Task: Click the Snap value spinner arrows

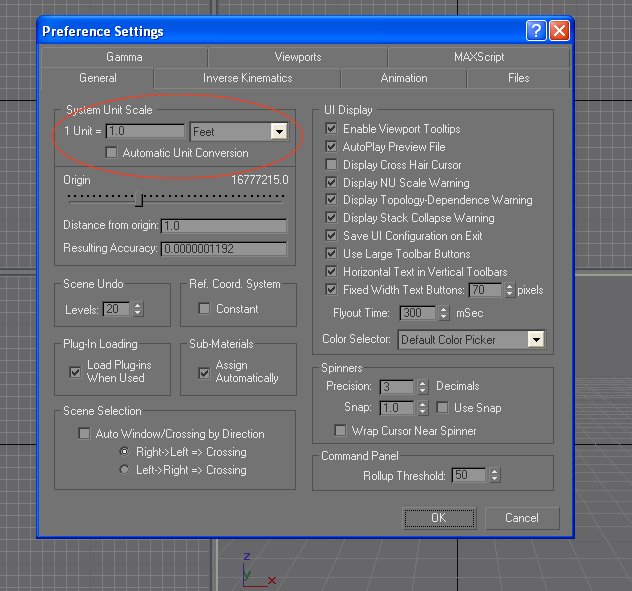Action: [x=424, y=408]
